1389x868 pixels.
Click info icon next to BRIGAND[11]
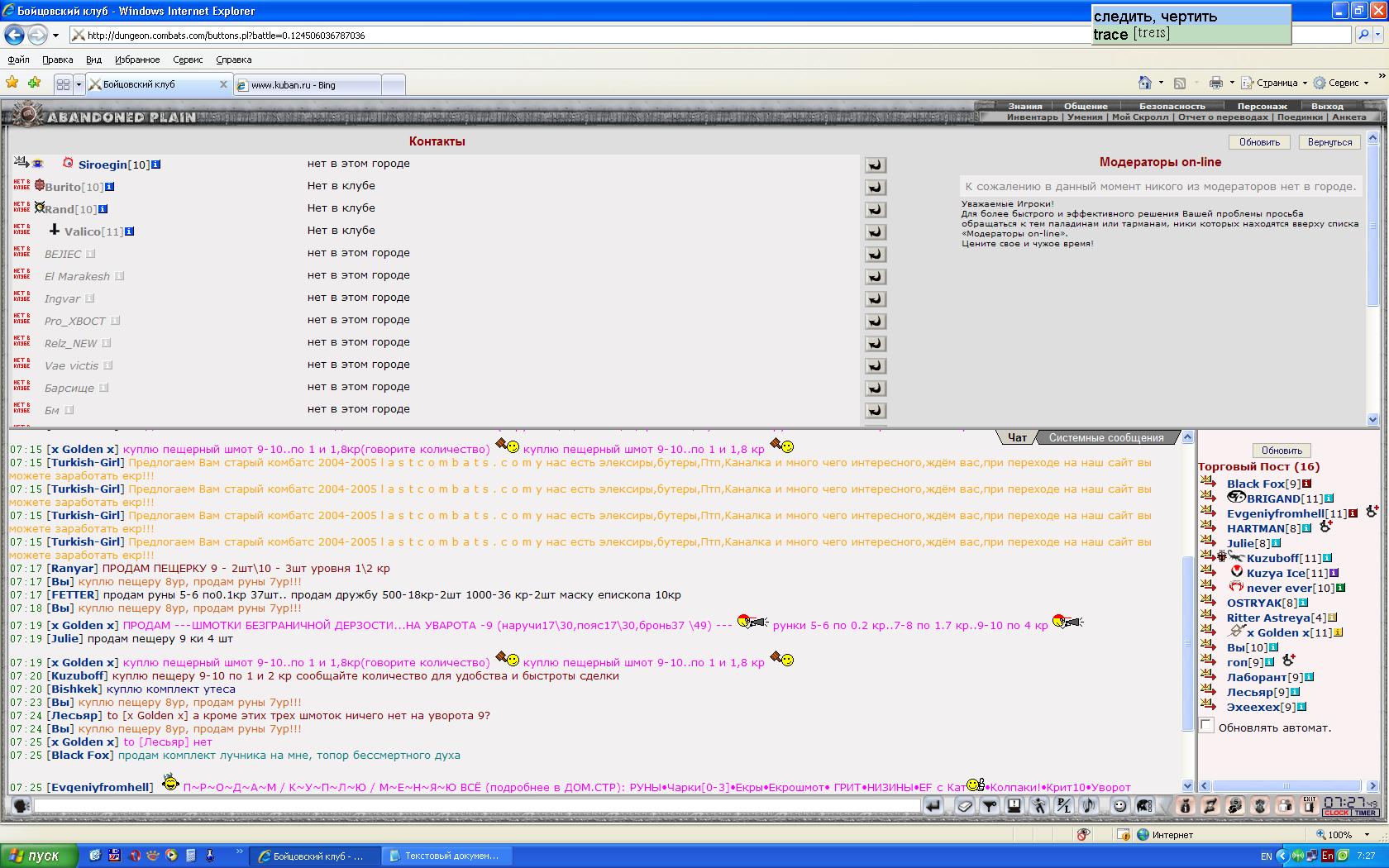[x=1329, y=498]
